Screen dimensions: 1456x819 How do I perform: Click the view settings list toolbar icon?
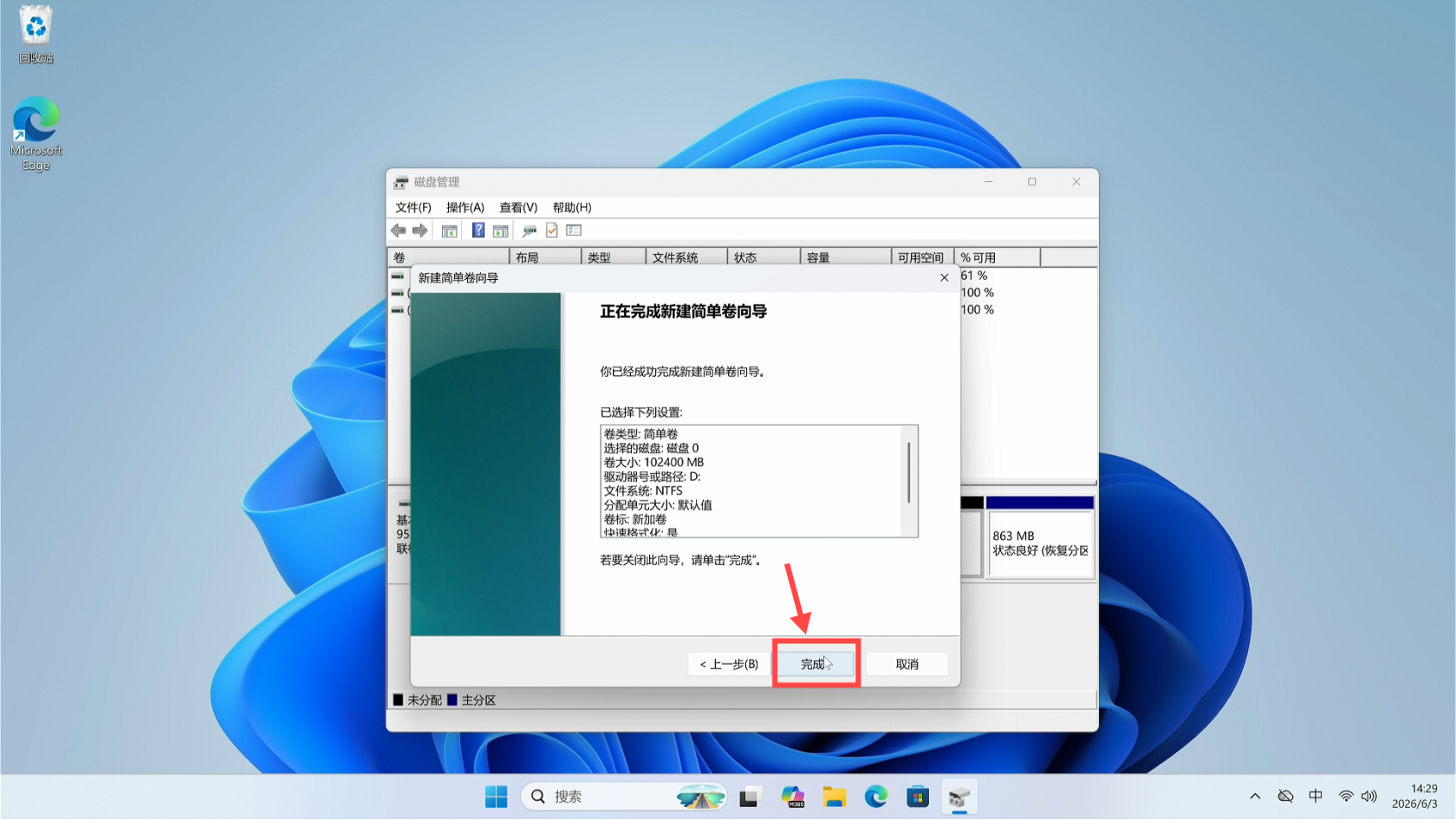(574, 231)
